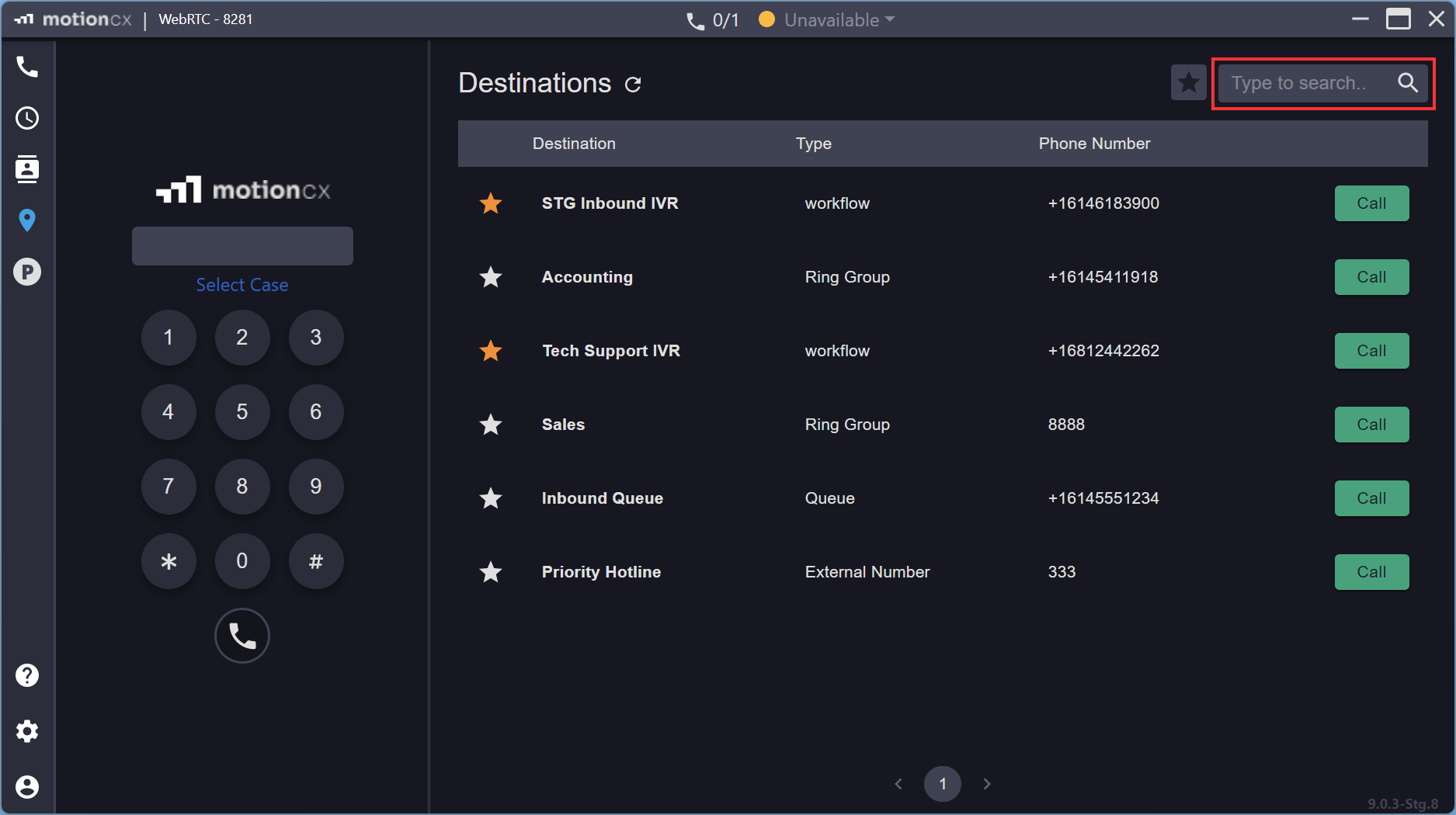Go to previous page of destinations
The image size is (1456, 815).
tap(898, 784)
